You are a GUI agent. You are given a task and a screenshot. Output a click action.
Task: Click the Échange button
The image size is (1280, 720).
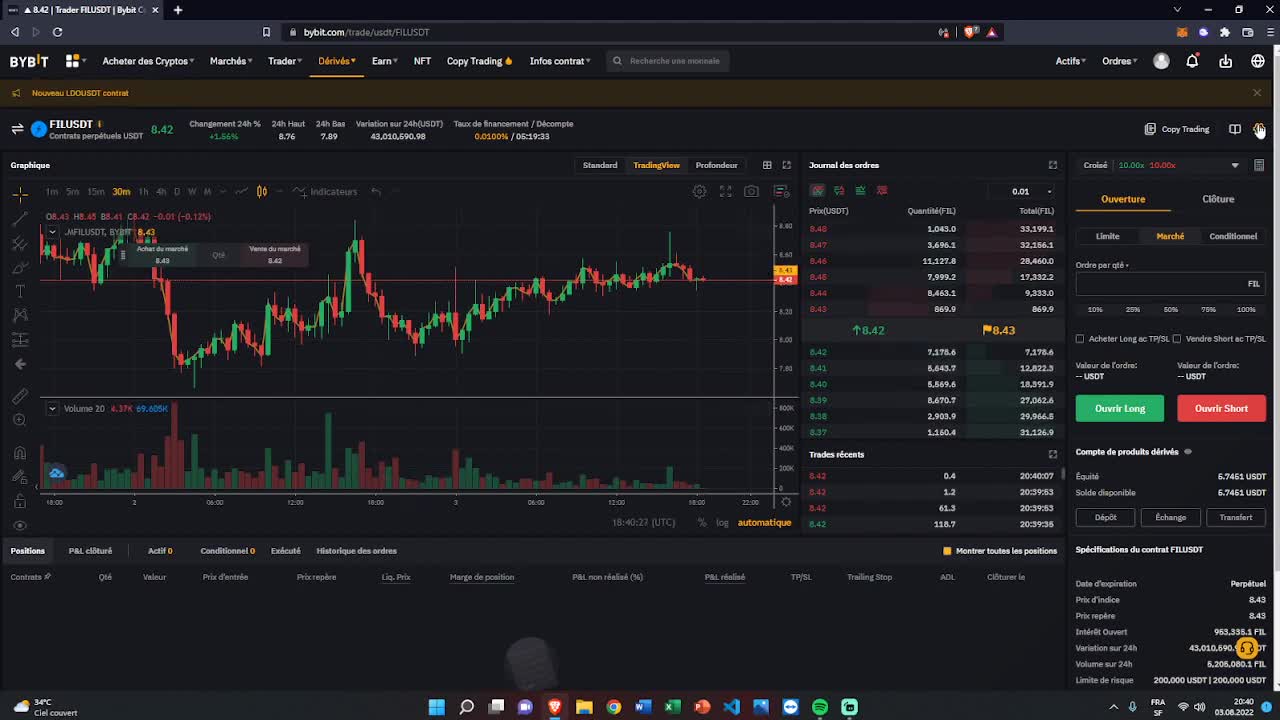click(1170, 517)
